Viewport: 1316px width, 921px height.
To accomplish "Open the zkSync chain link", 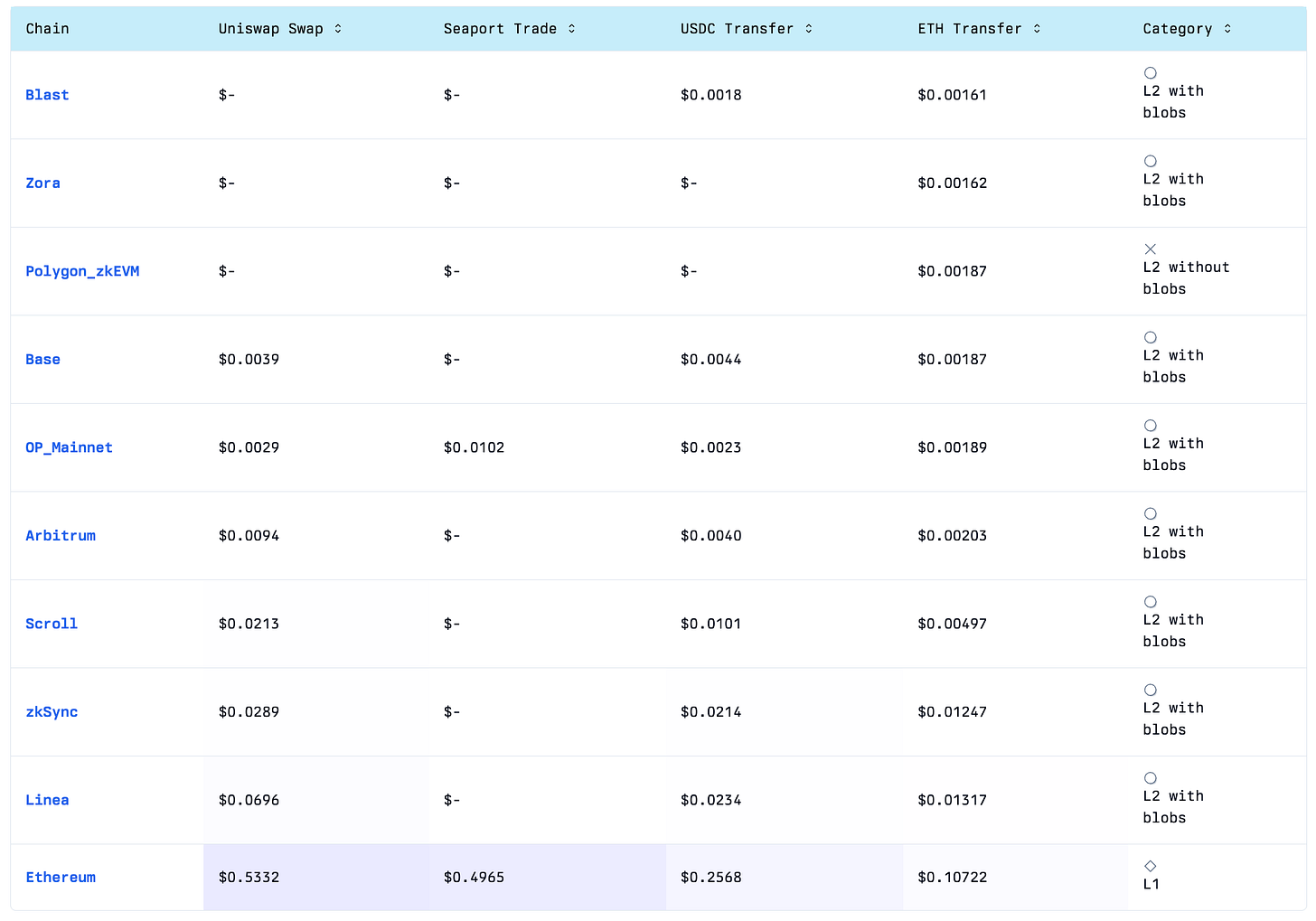I will point(52,711).
